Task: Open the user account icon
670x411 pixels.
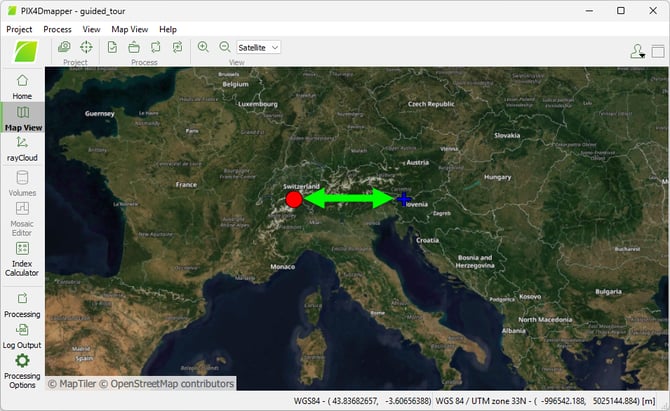Action: click(637, 52)
